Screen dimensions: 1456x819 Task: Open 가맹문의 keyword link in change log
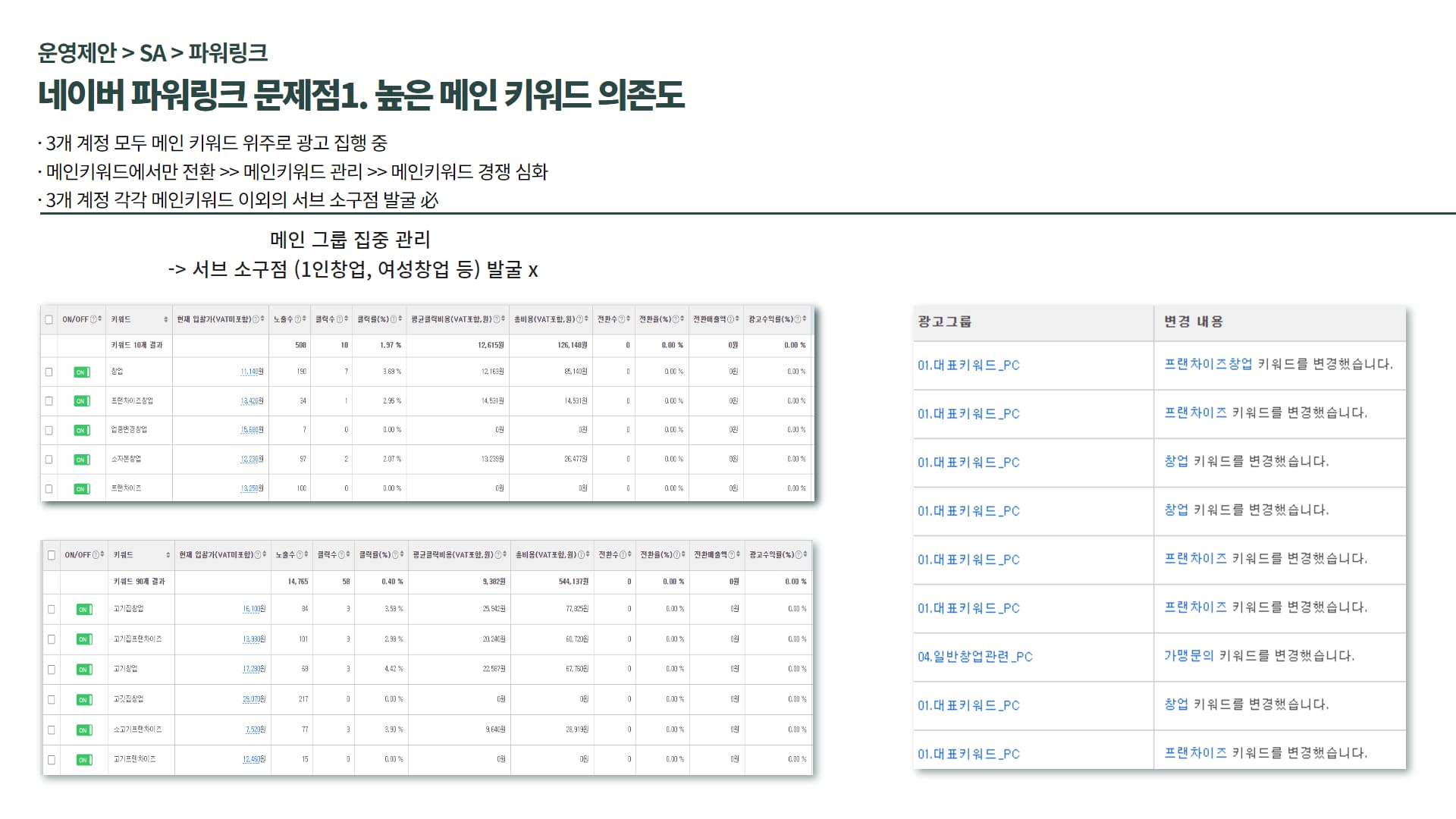pos(1188,655)
